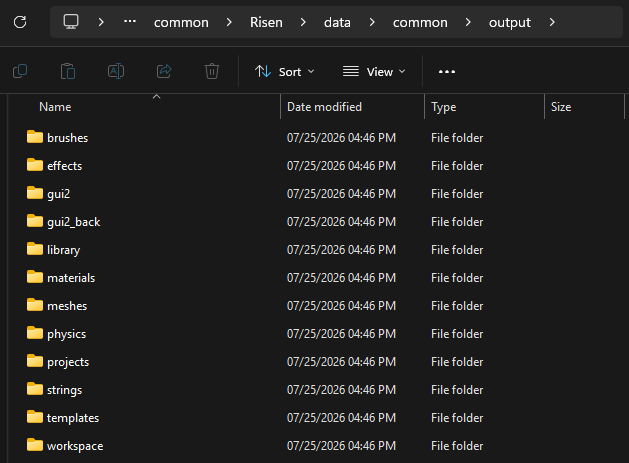This screenshot has width=629, height=463.
Task: Click File folder type in meshes row
Action: [457, 306]
